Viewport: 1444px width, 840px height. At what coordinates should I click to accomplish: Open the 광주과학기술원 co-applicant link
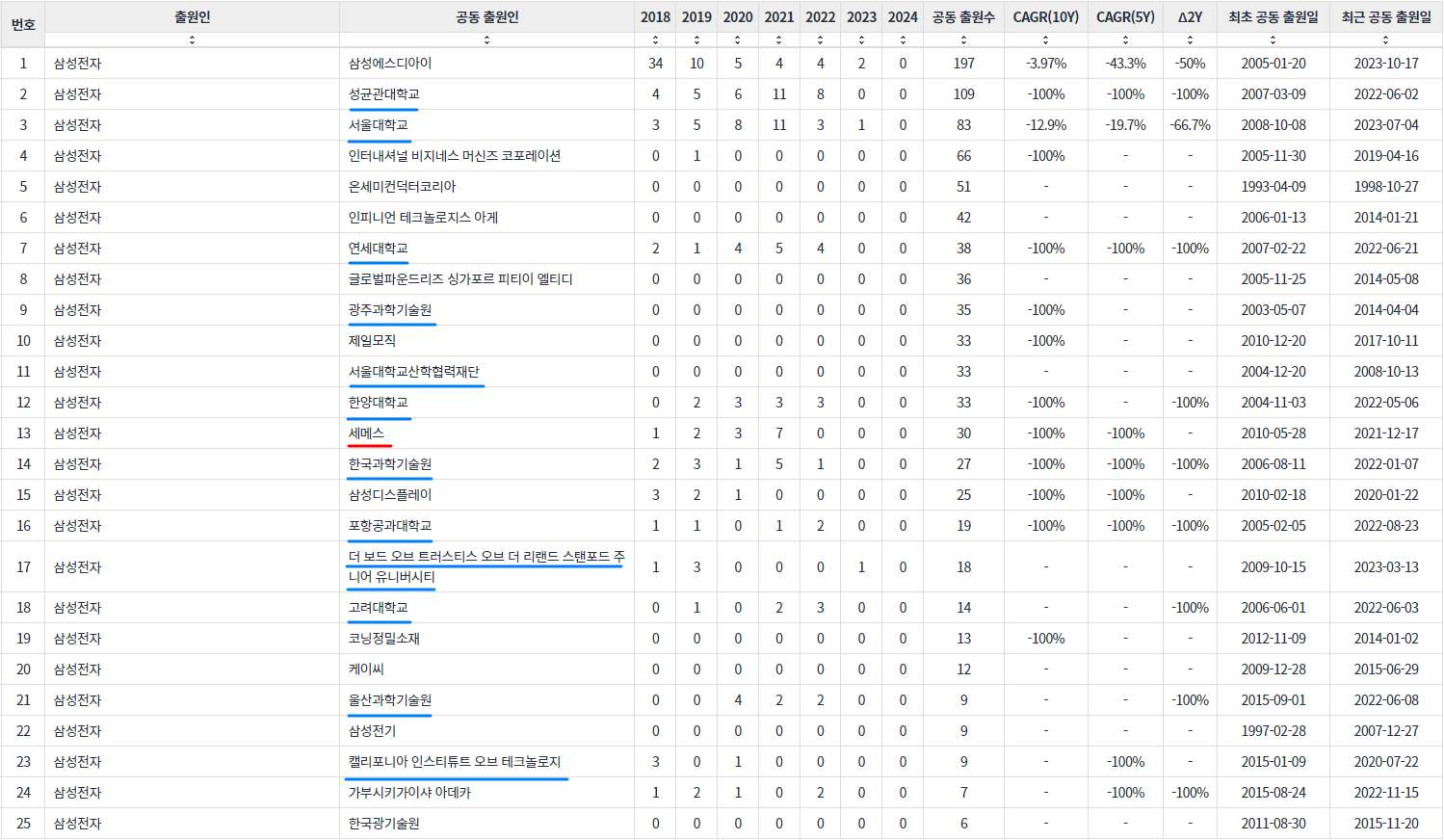point(390,310)
